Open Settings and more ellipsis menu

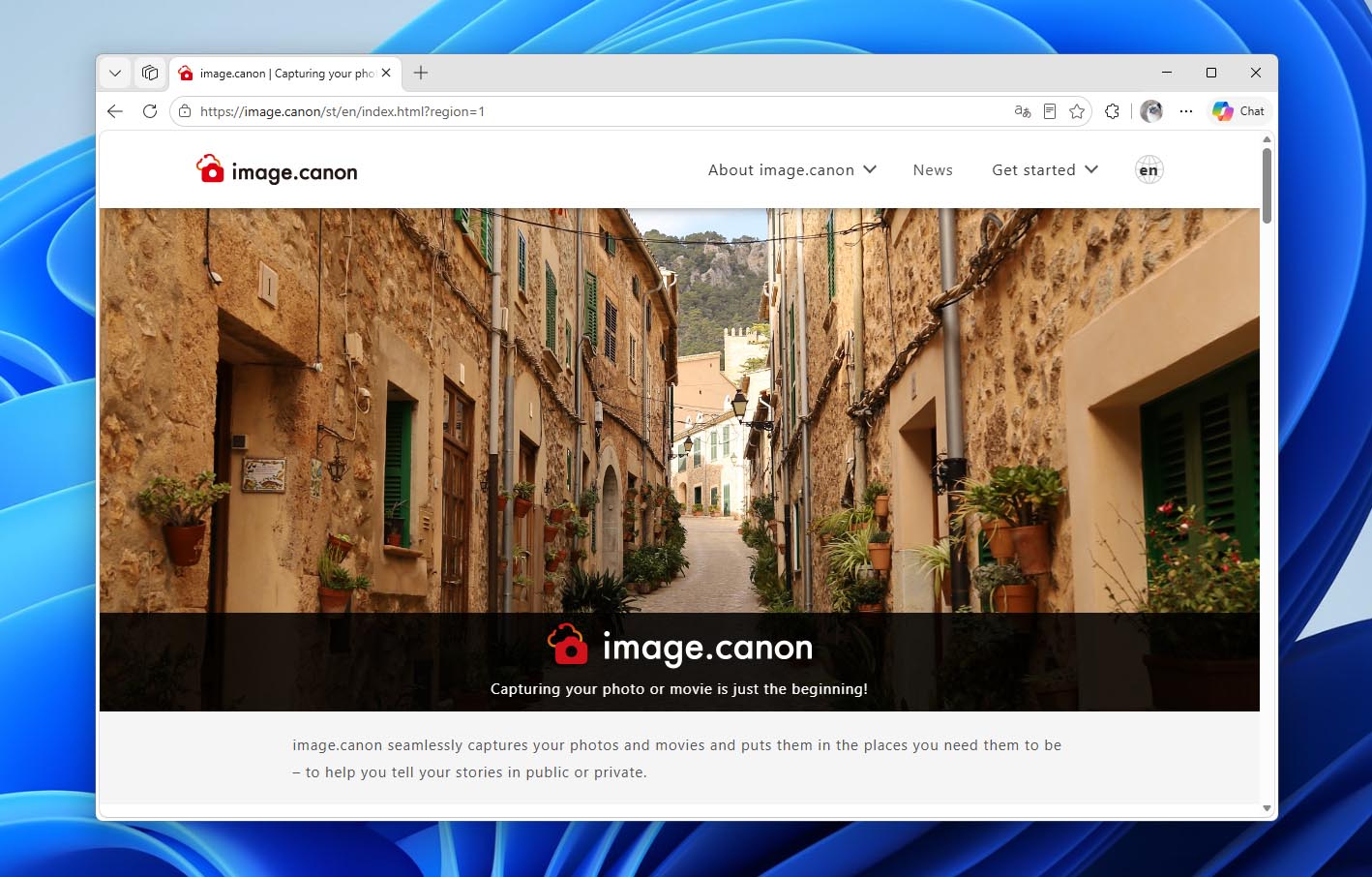click(x=1186, y=111)
